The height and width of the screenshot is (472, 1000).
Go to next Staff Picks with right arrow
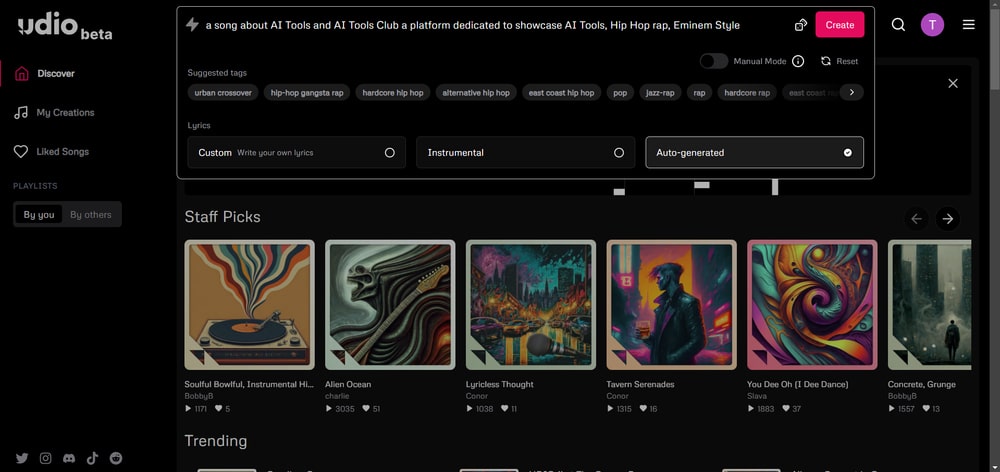tap(948, 219)
